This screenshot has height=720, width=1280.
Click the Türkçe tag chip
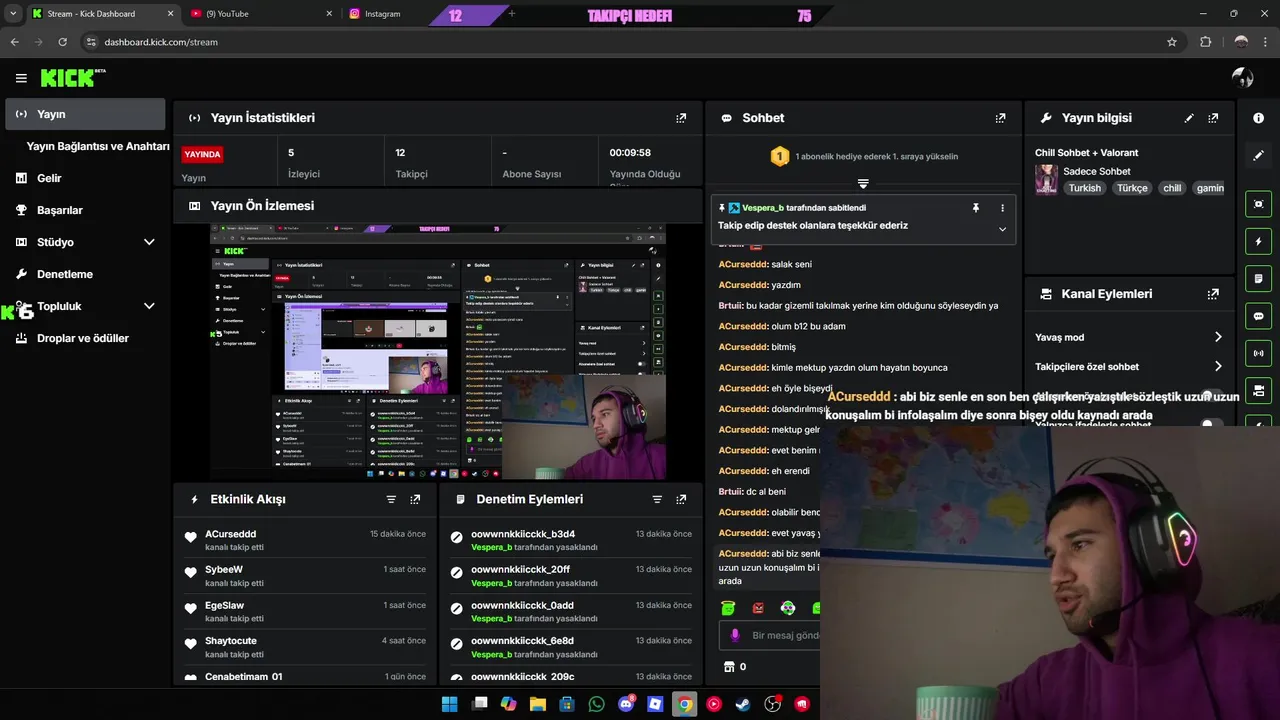point(1132,188)
